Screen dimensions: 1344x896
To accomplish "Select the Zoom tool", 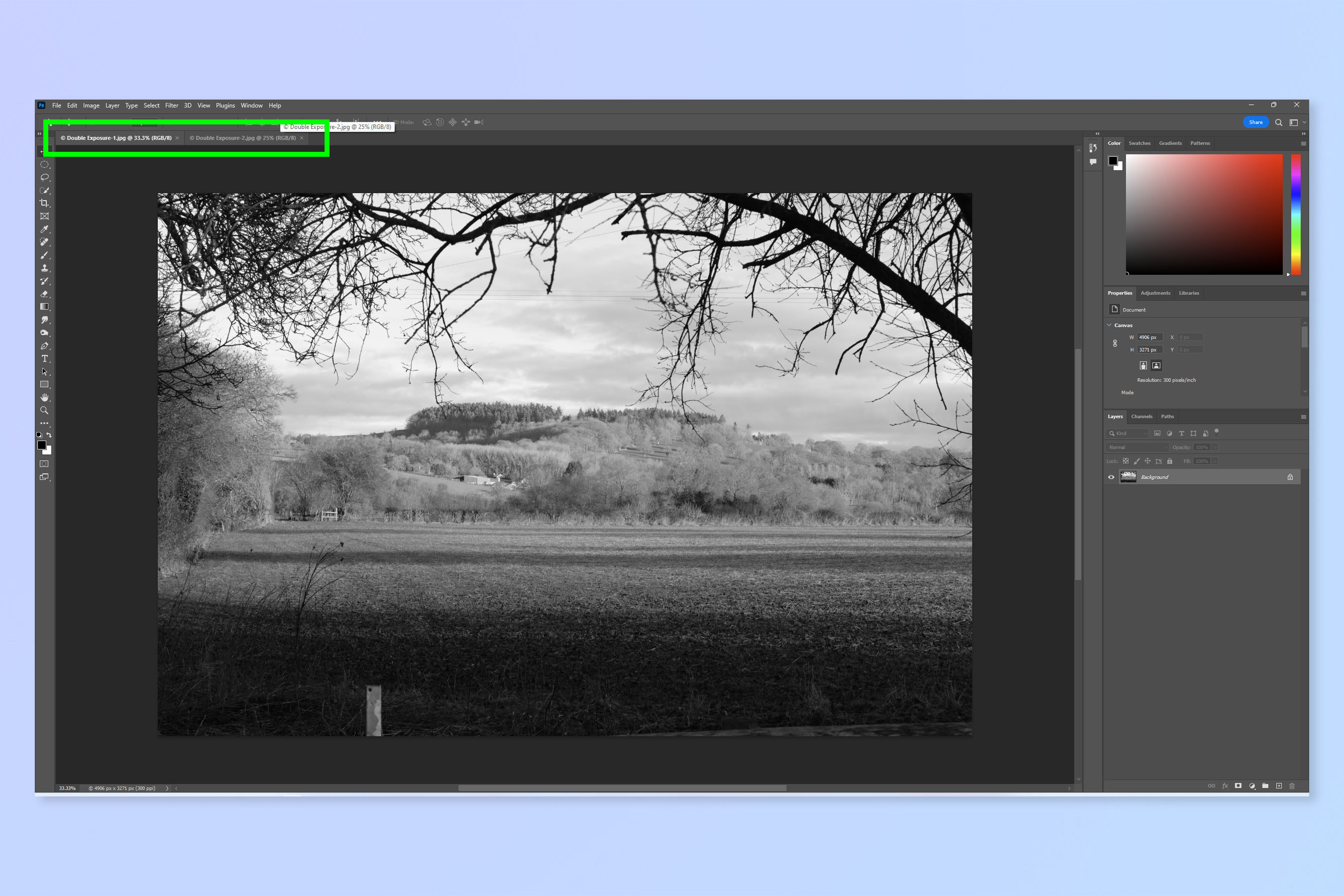I will pos(45,413).
